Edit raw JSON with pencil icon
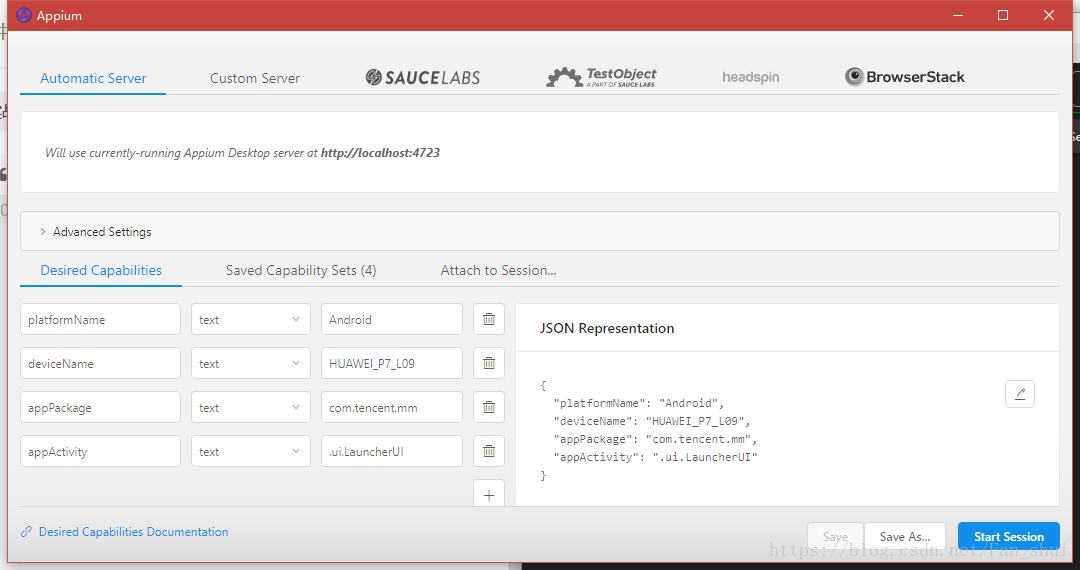The height and width of the screenshot is (570, 1080). coord(1020,394)
